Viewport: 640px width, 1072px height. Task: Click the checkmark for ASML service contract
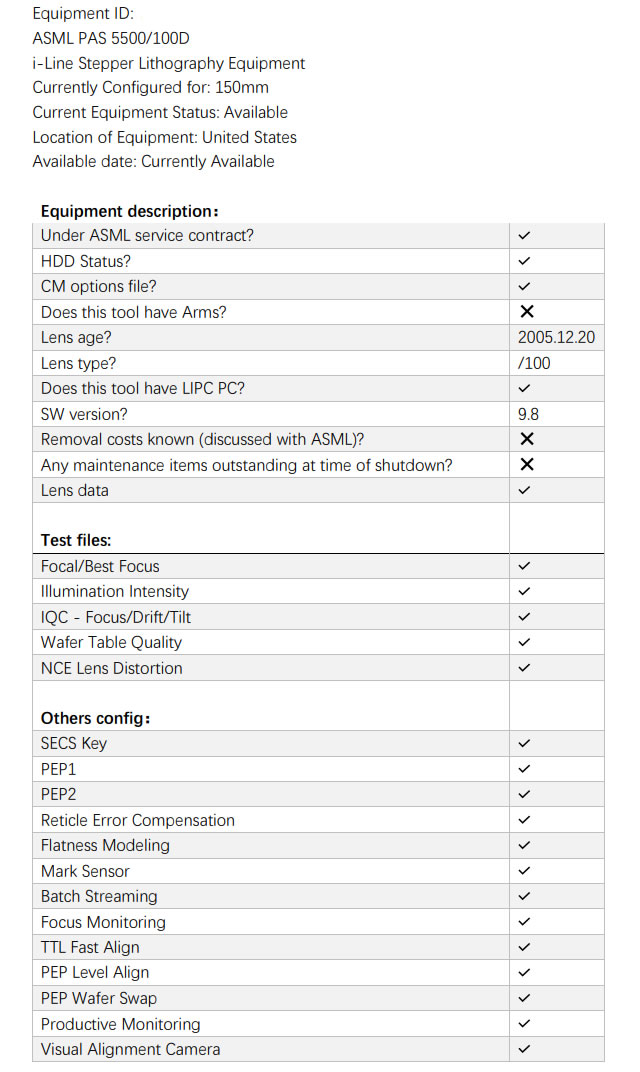pyautogui.click(x=524, y=236)
